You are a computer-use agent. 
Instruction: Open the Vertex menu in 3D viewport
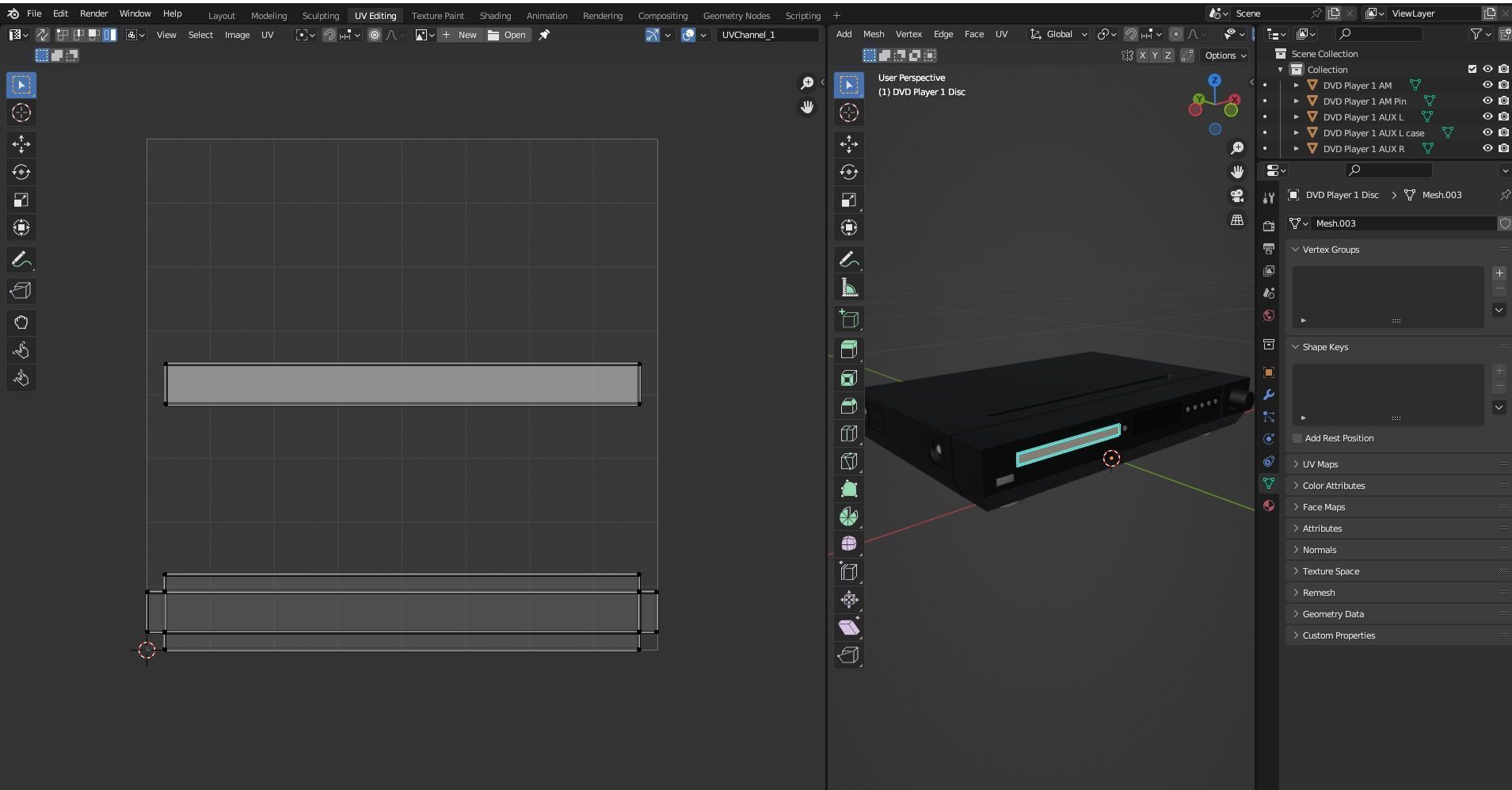(908, 34)
